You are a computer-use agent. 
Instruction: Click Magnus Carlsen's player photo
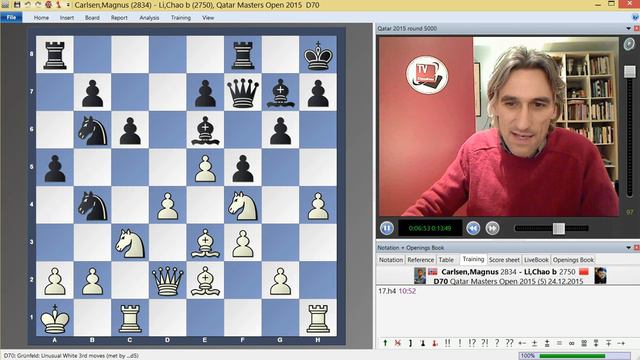coord(420,276)
